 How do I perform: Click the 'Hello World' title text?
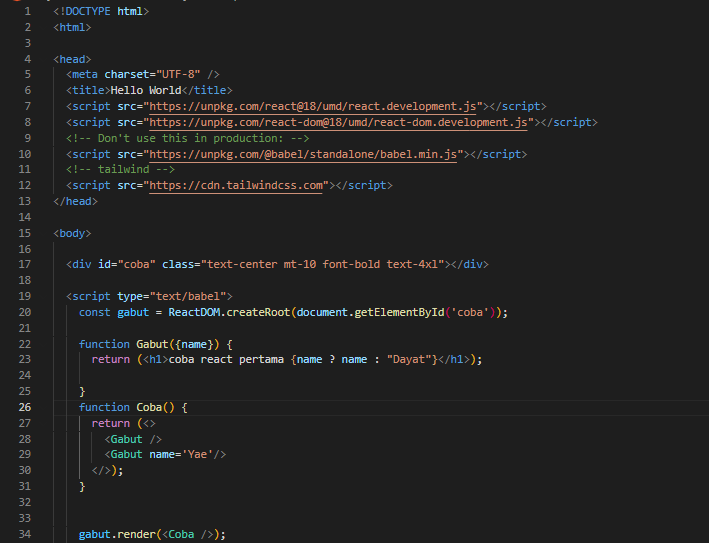[x=146, y=90]
